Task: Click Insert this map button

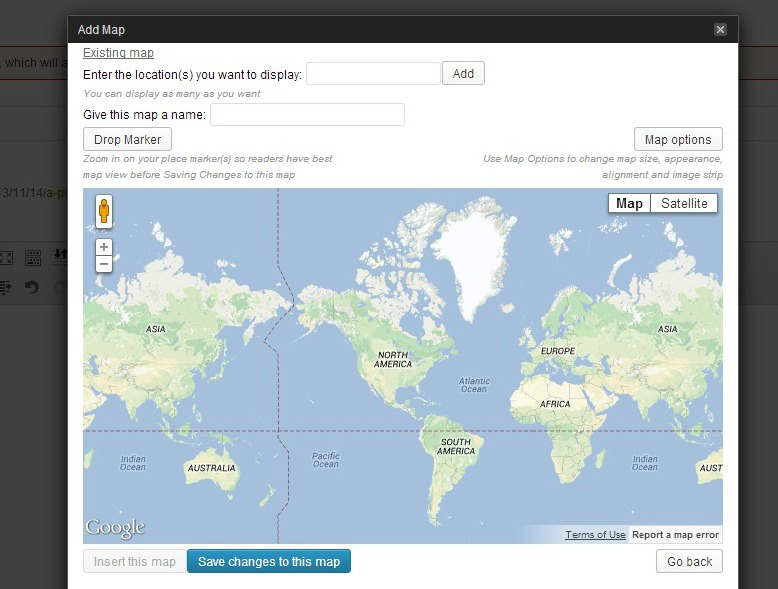Action: (135, 561)
